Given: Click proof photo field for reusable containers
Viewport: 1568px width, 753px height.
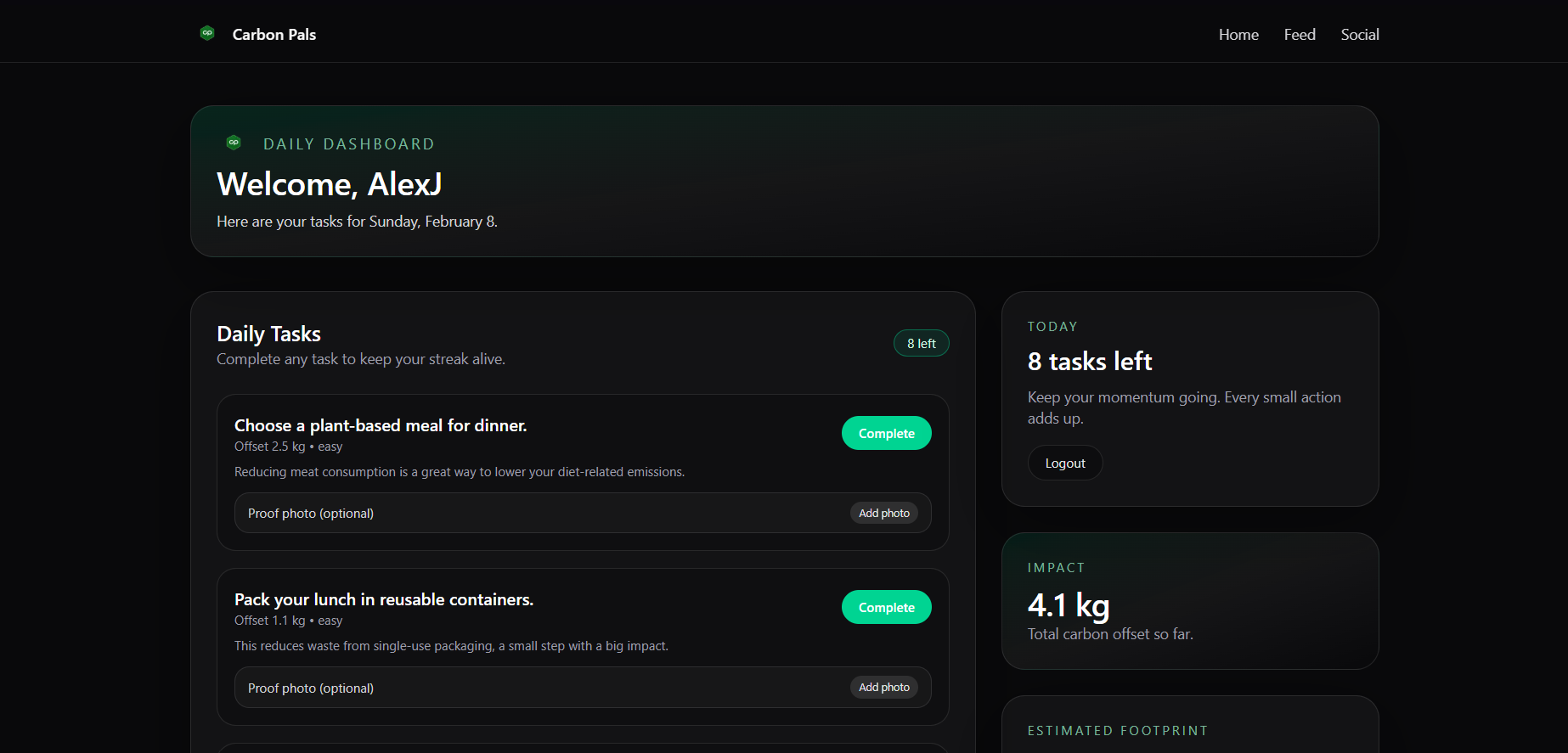Looking at the screenshot, I should click(x=583, y=688).
